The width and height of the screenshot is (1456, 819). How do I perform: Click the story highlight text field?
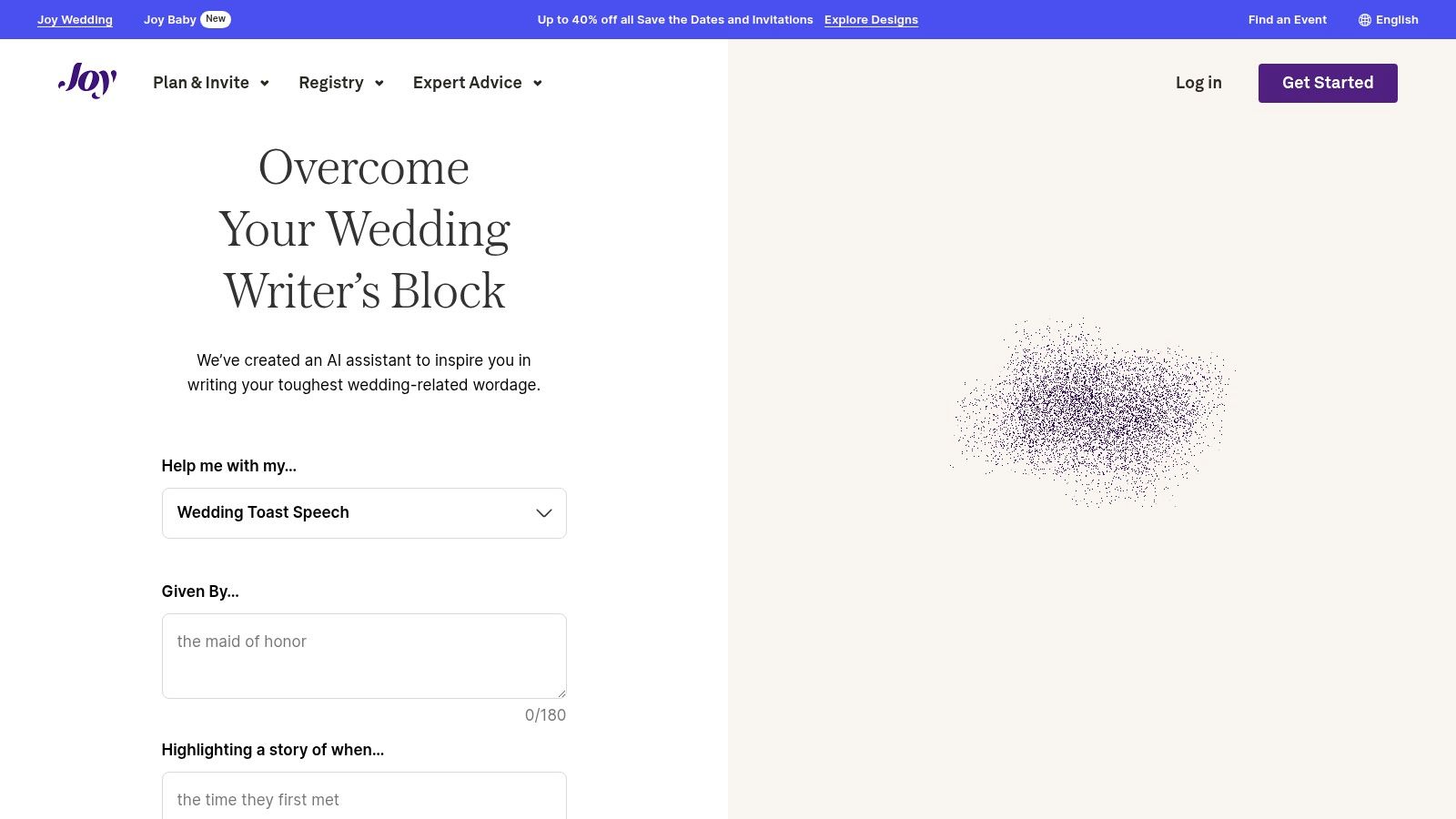pyautogui.click(x=364, y=798)
